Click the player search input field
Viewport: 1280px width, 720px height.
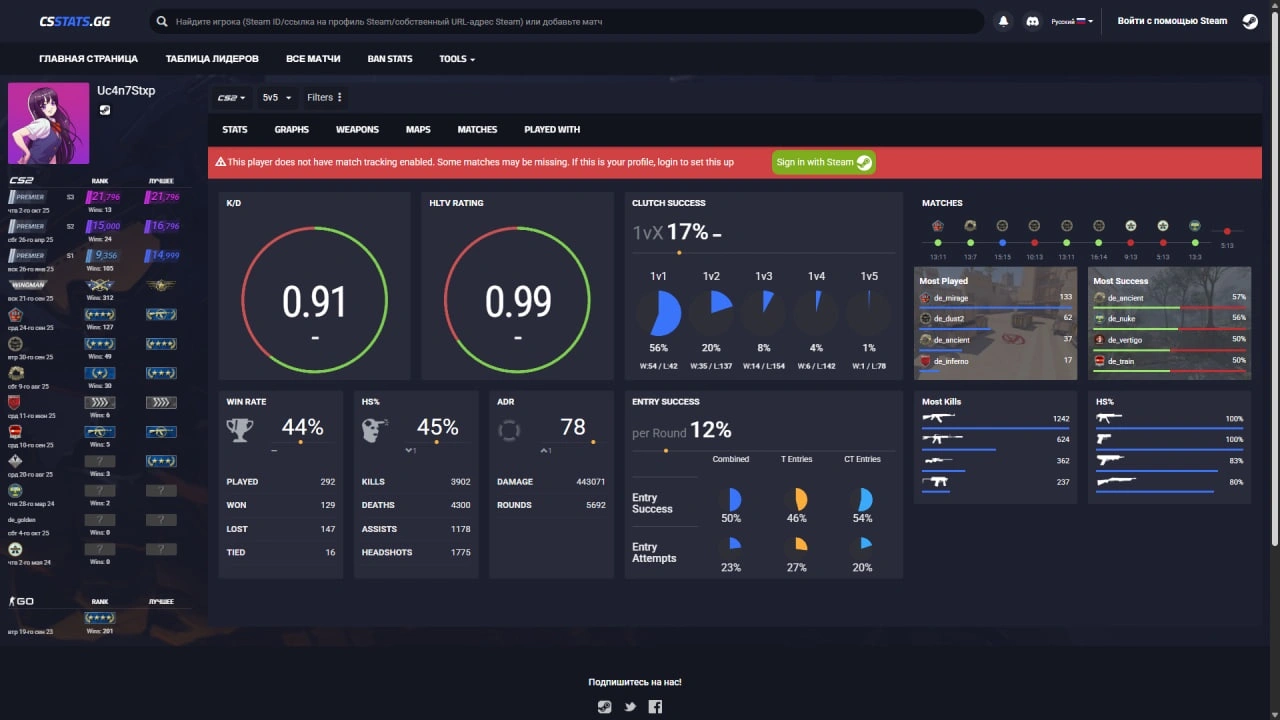click(x=570, y=21)
